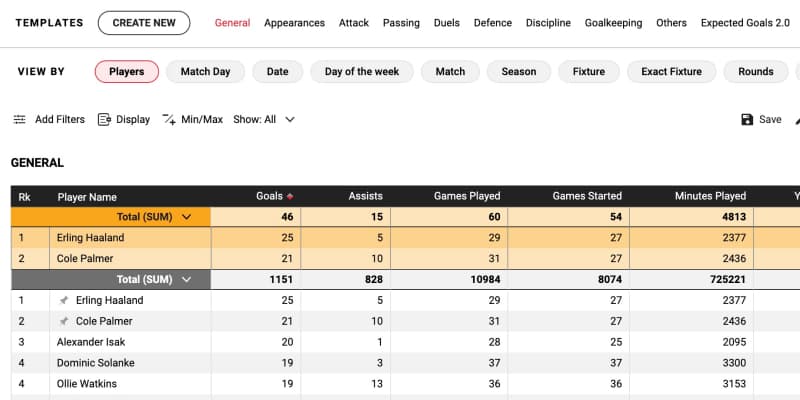Click the Save floppy disk icon

tap(747, 120)
